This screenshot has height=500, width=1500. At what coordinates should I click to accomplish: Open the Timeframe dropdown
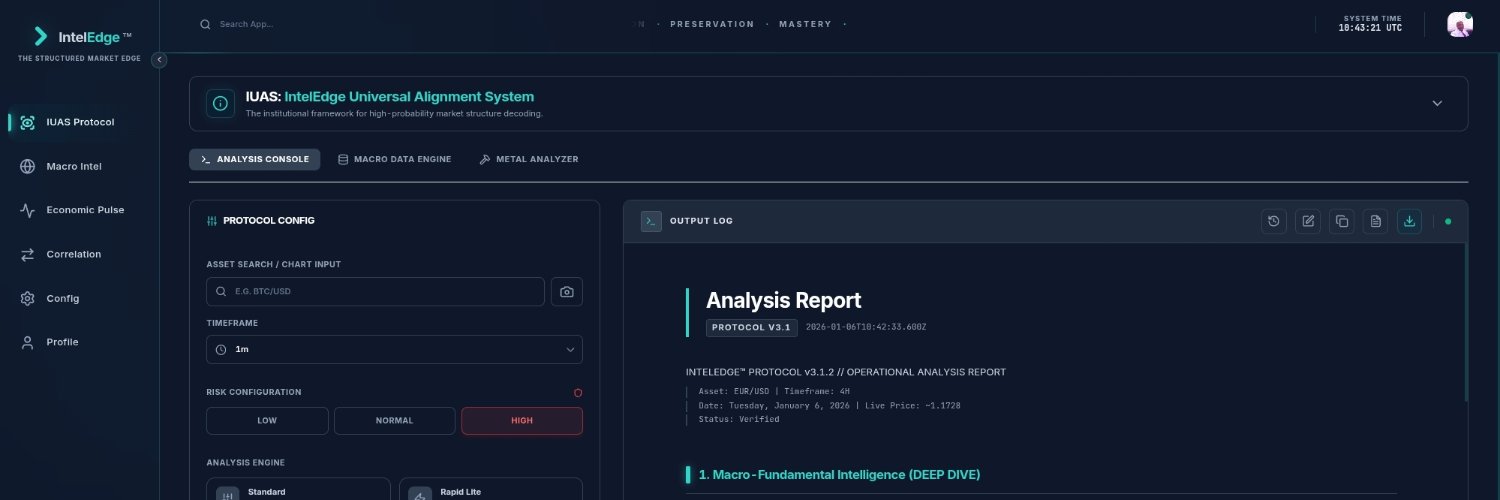pos(394,350)
